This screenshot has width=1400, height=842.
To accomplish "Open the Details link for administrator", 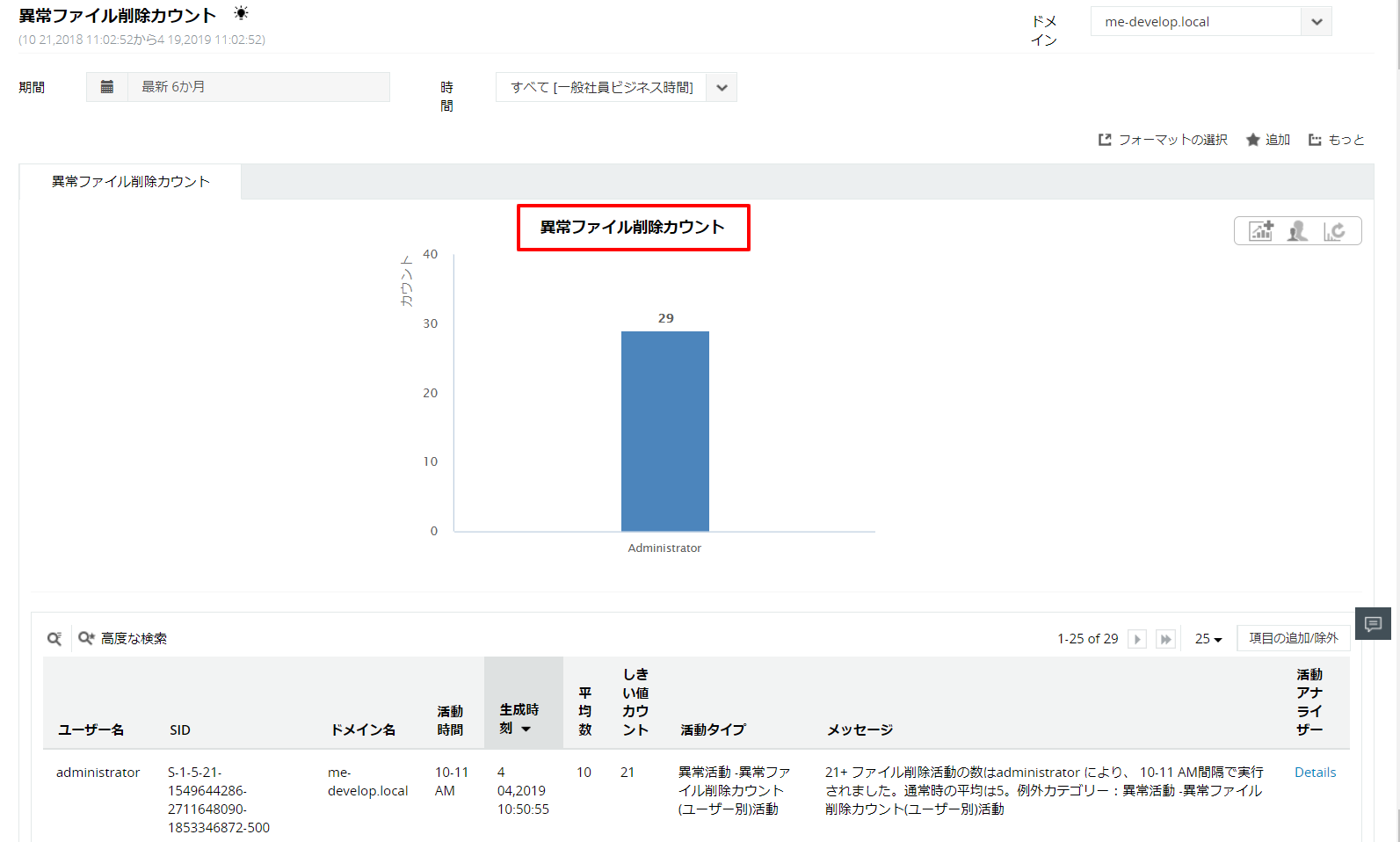I will tap(1315, 773).
